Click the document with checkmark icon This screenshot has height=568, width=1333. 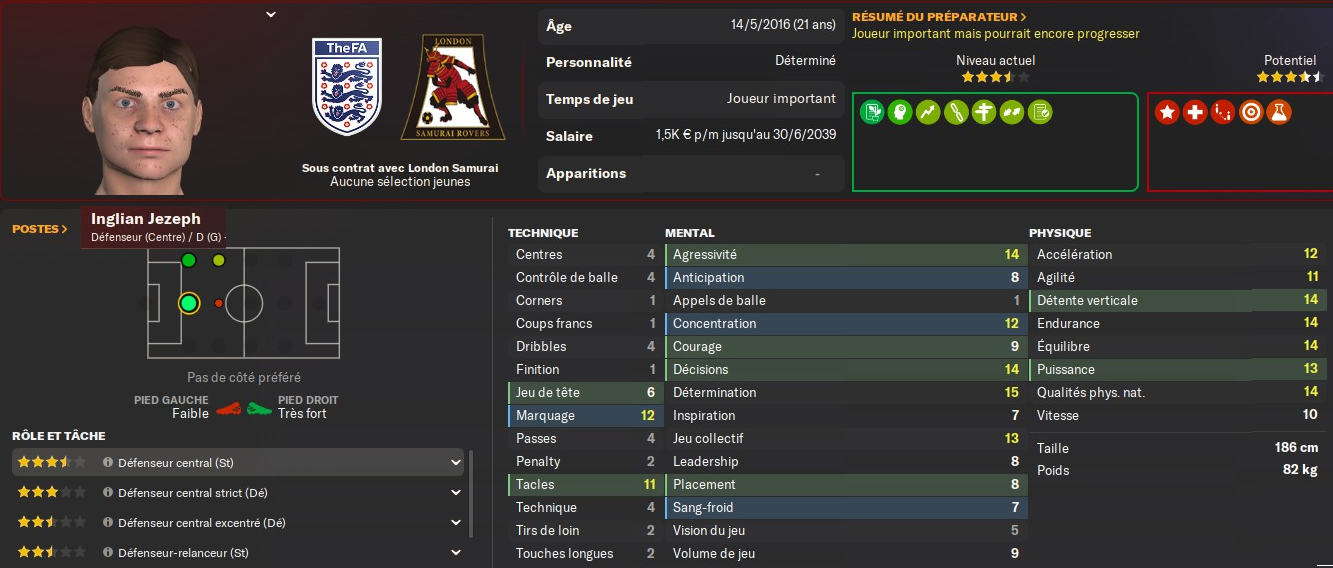tap(1039, 112)
